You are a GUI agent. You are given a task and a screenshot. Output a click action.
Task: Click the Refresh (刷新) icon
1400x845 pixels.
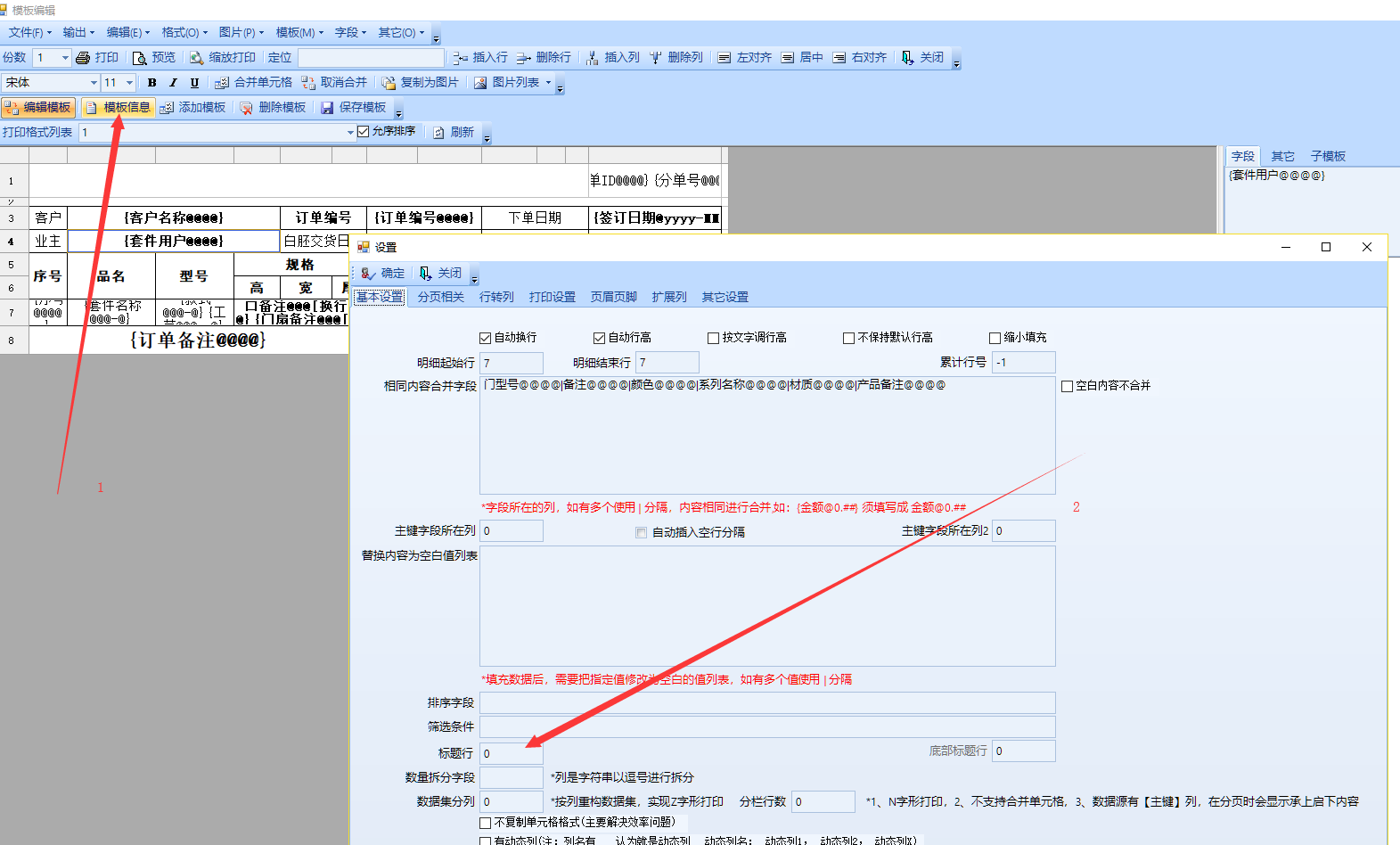(438, 133)
